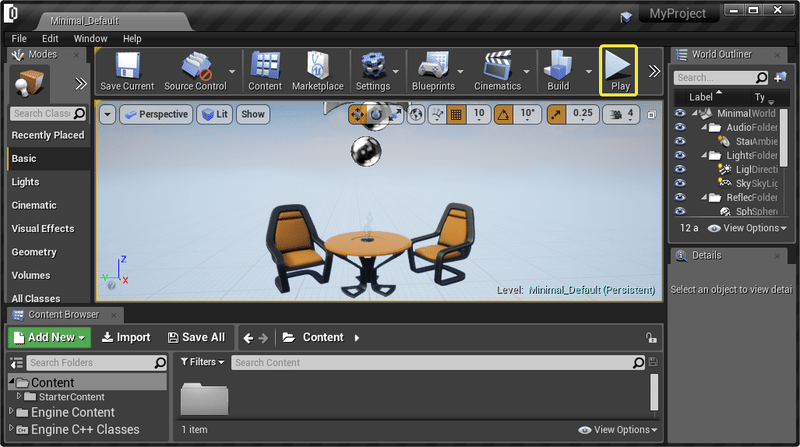Open scale snap 0.25 dropdown
Screen dimensions: 800x447
[583, 114]
